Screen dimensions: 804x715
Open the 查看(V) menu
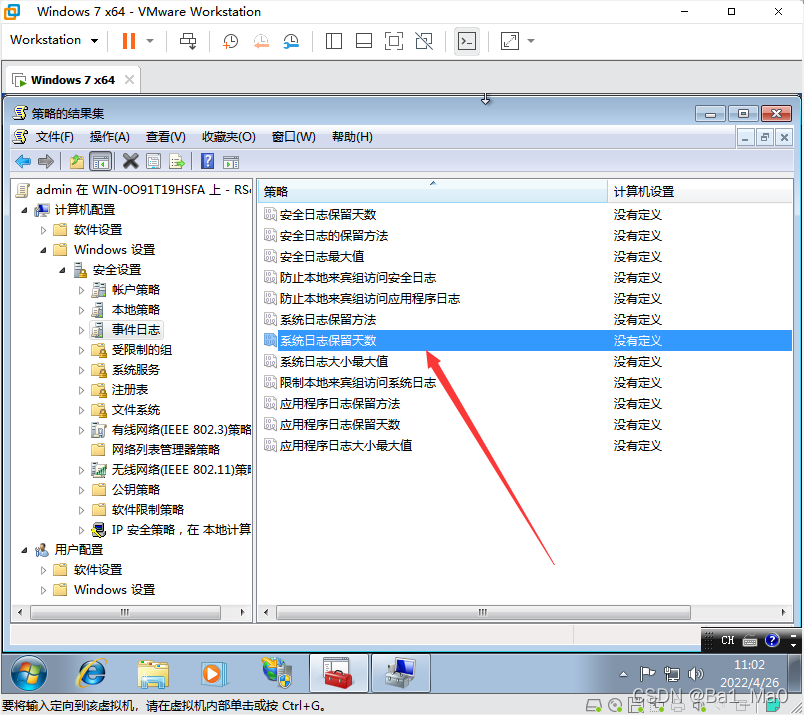coord(166,137)
